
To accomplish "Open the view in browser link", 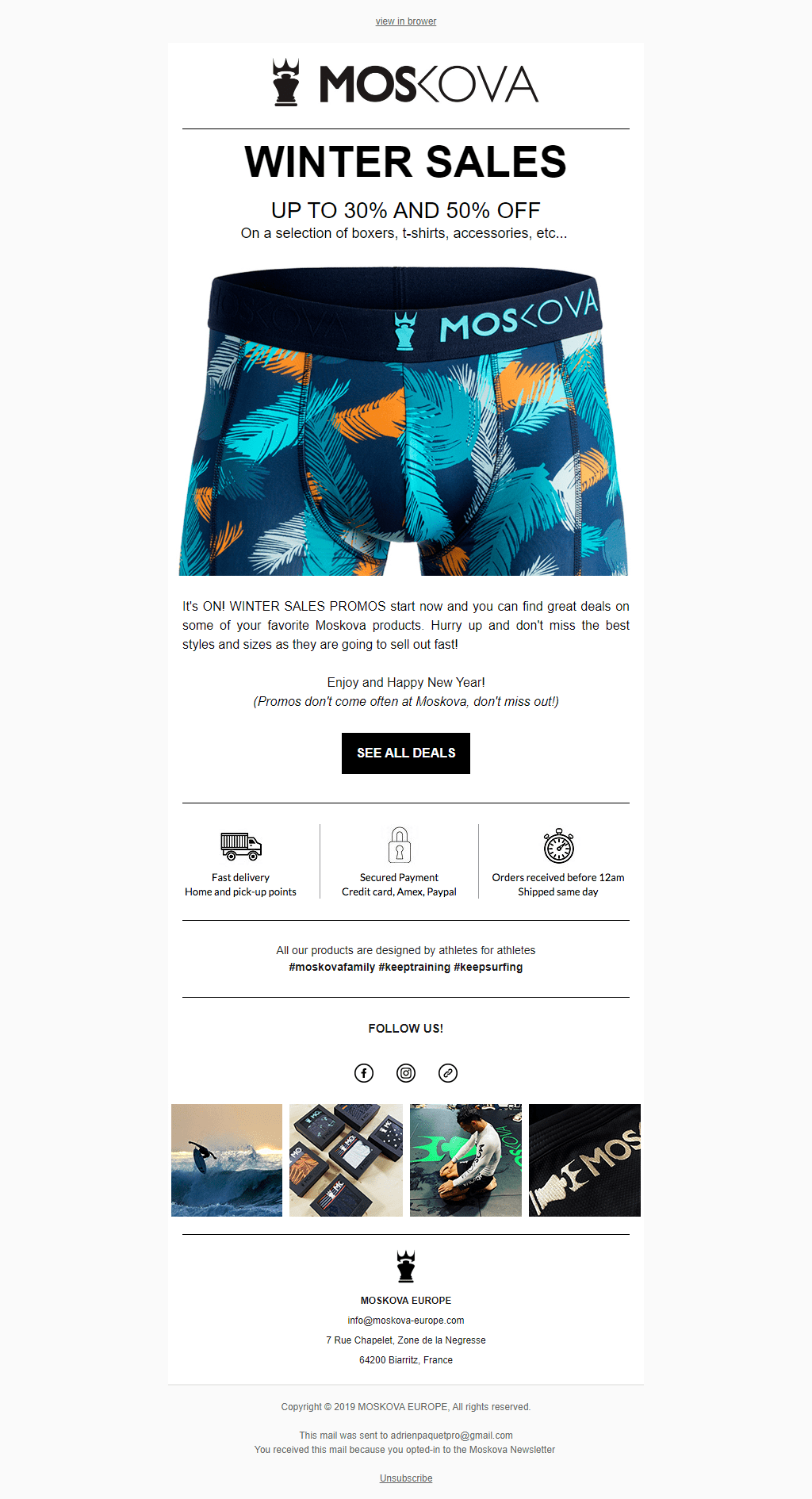I will pyautogui.click(x=406, y=21).
